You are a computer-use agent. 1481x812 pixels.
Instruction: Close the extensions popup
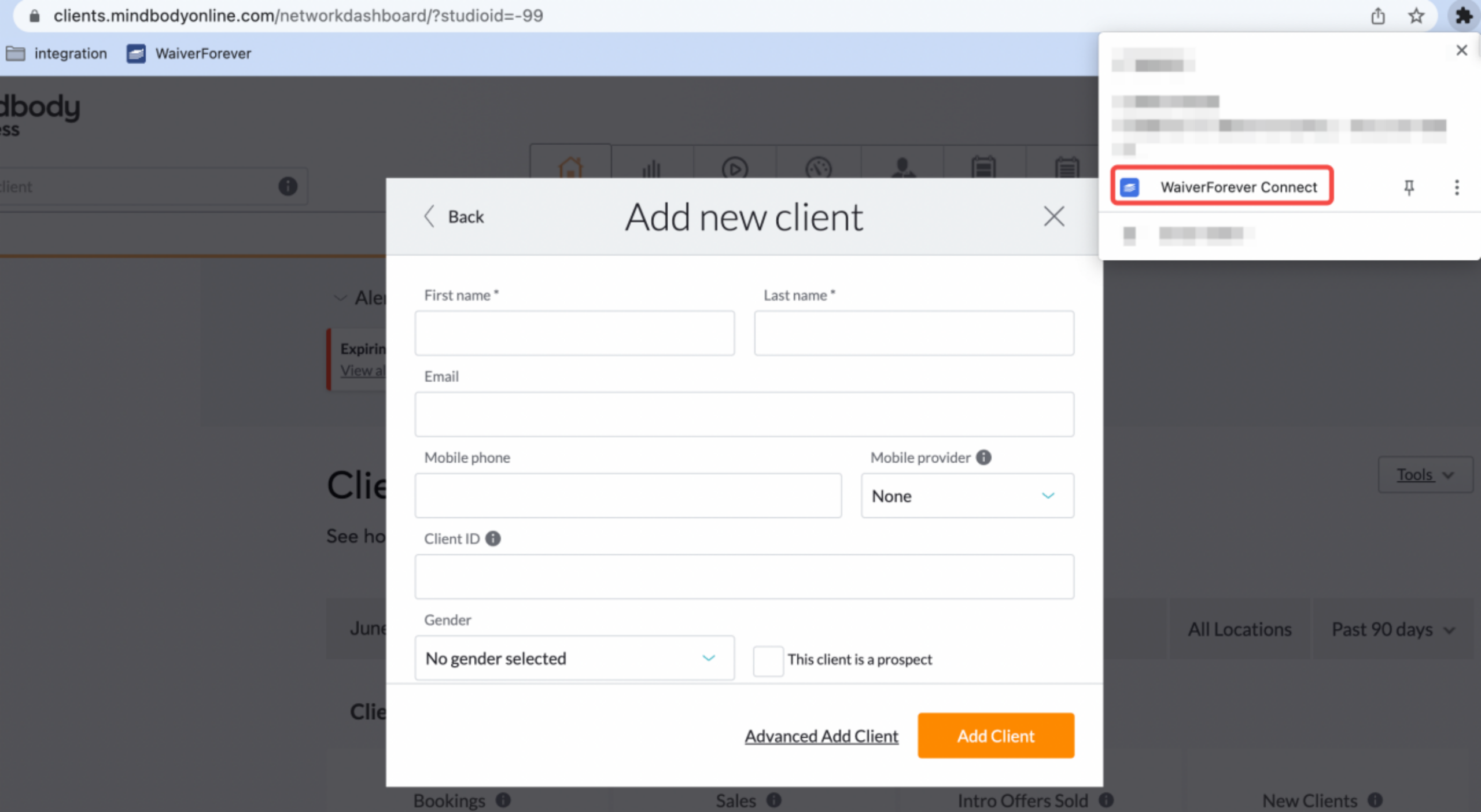coord(1462,50)
